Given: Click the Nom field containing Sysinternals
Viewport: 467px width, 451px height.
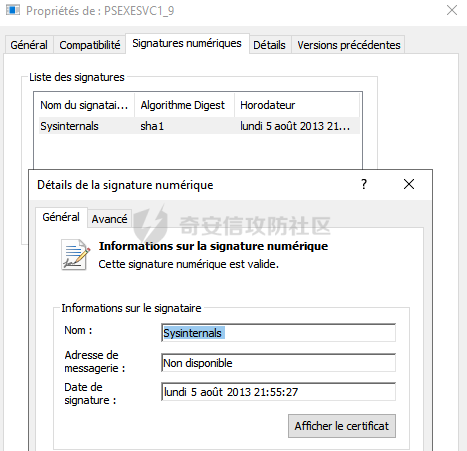Looking at the screenshot, I should point(278,333).
